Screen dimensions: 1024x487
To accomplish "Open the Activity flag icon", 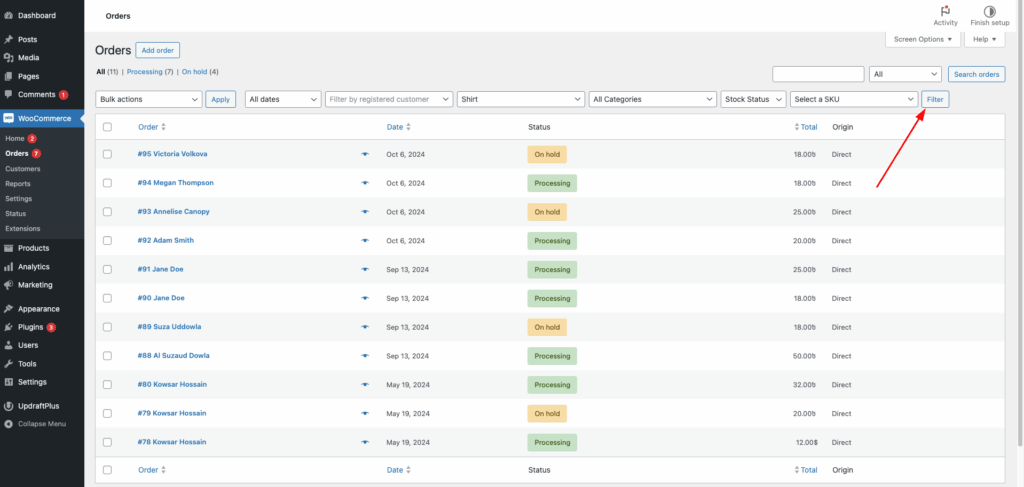I will point(945,11).
